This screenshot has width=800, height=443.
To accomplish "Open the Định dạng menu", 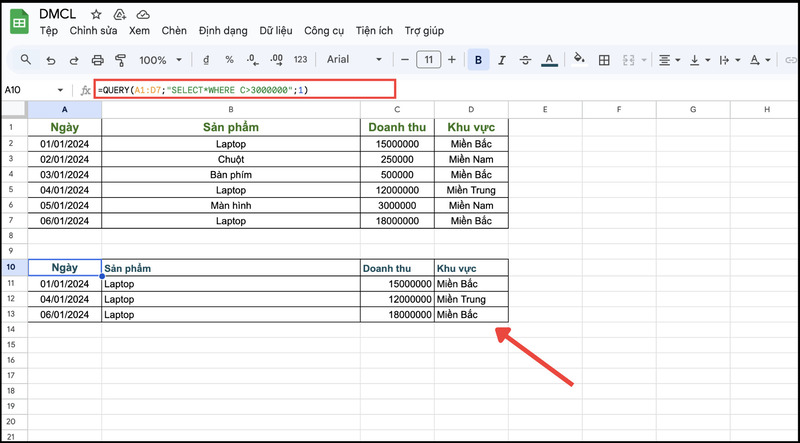I will (x=223, y=31).
